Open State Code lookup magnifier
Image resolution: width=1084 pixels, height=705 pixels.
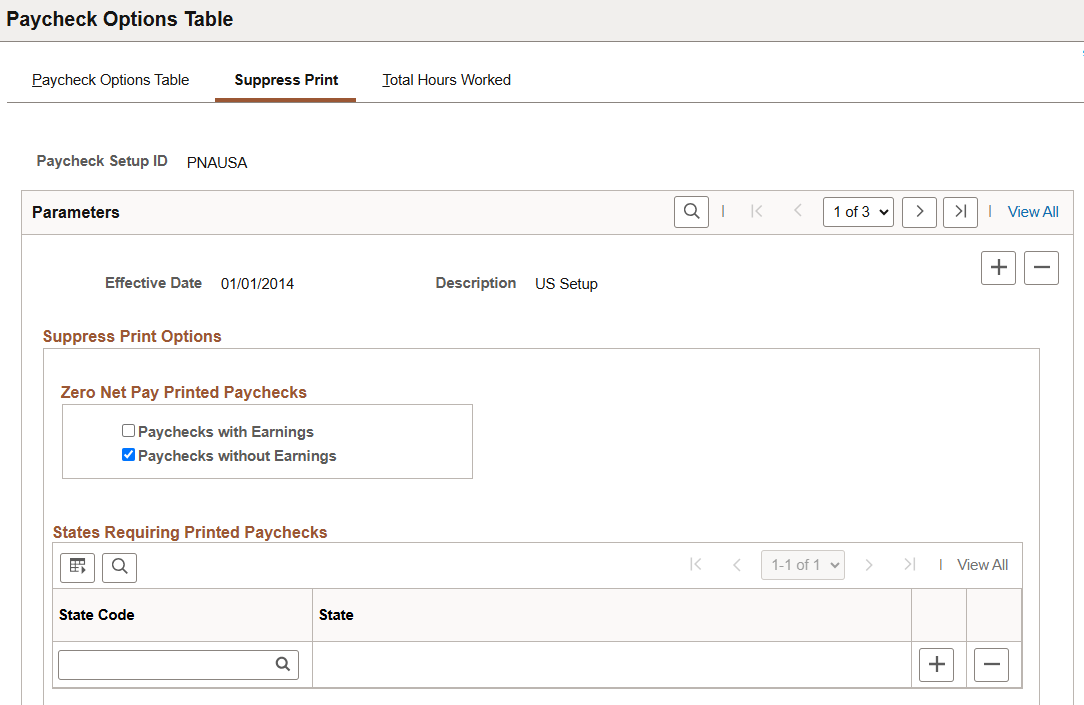pyautogui.click(x=283, y=664)
